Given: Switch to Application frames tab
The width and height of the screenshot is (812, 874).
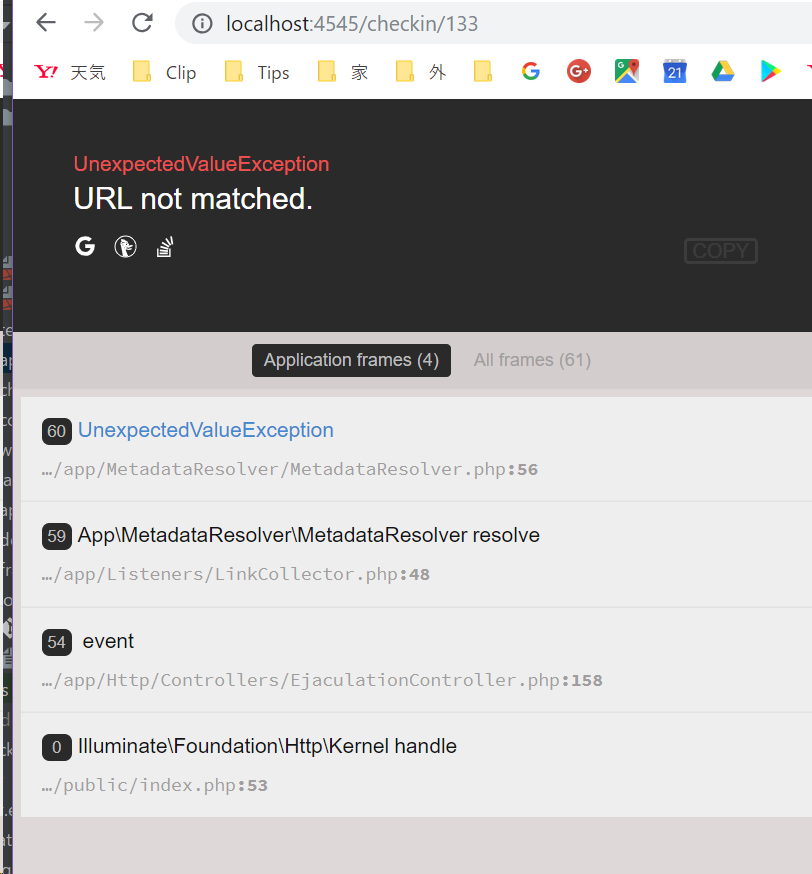Looking at the screenshot, I should pos(351,360).
